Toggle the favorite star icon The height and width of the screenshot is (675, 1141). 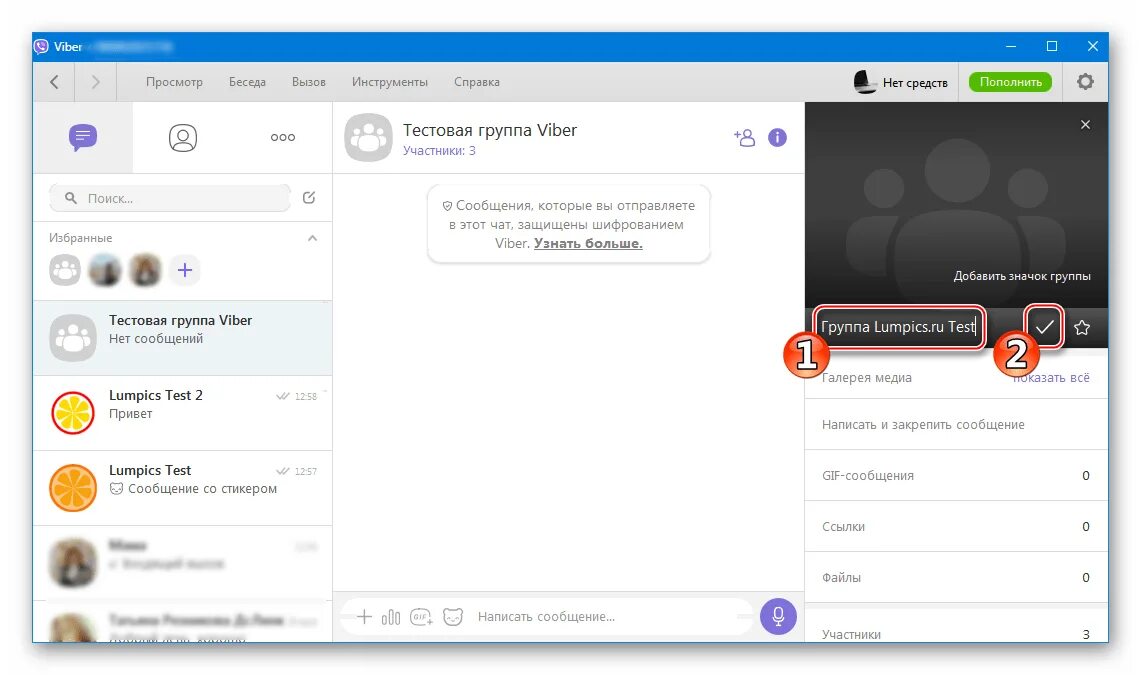(1082, 327)
